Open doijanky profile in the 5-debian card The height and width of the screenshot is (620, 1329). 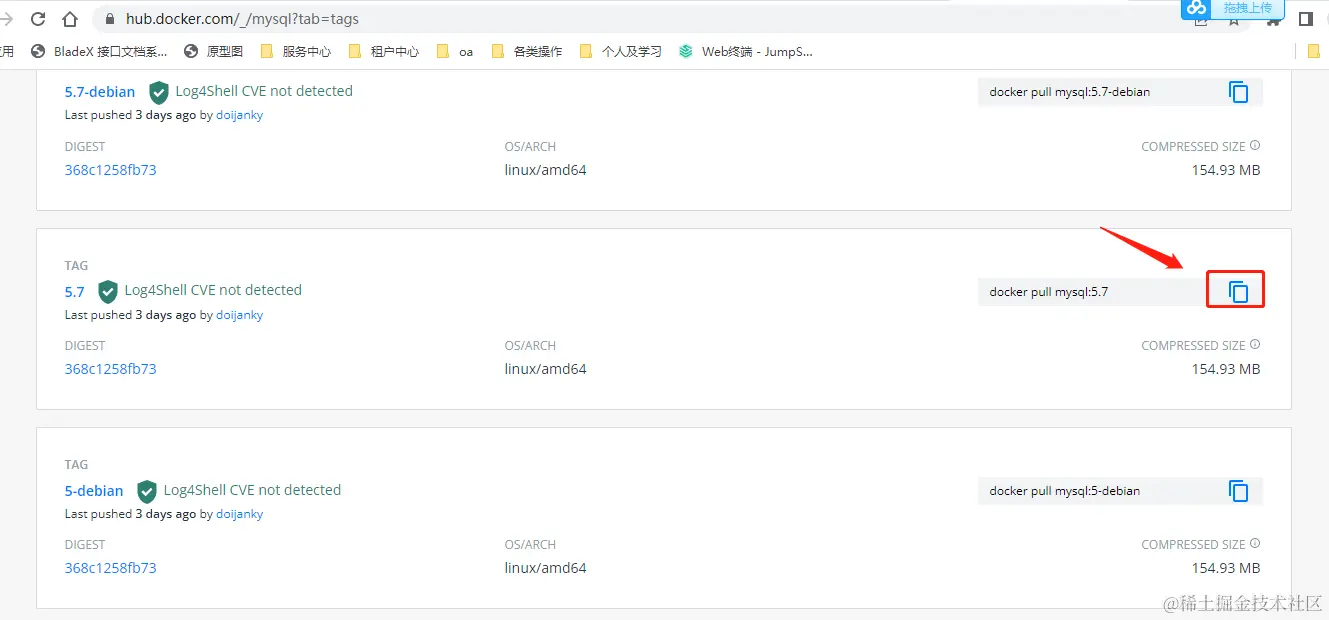click(x=240, y=514)
